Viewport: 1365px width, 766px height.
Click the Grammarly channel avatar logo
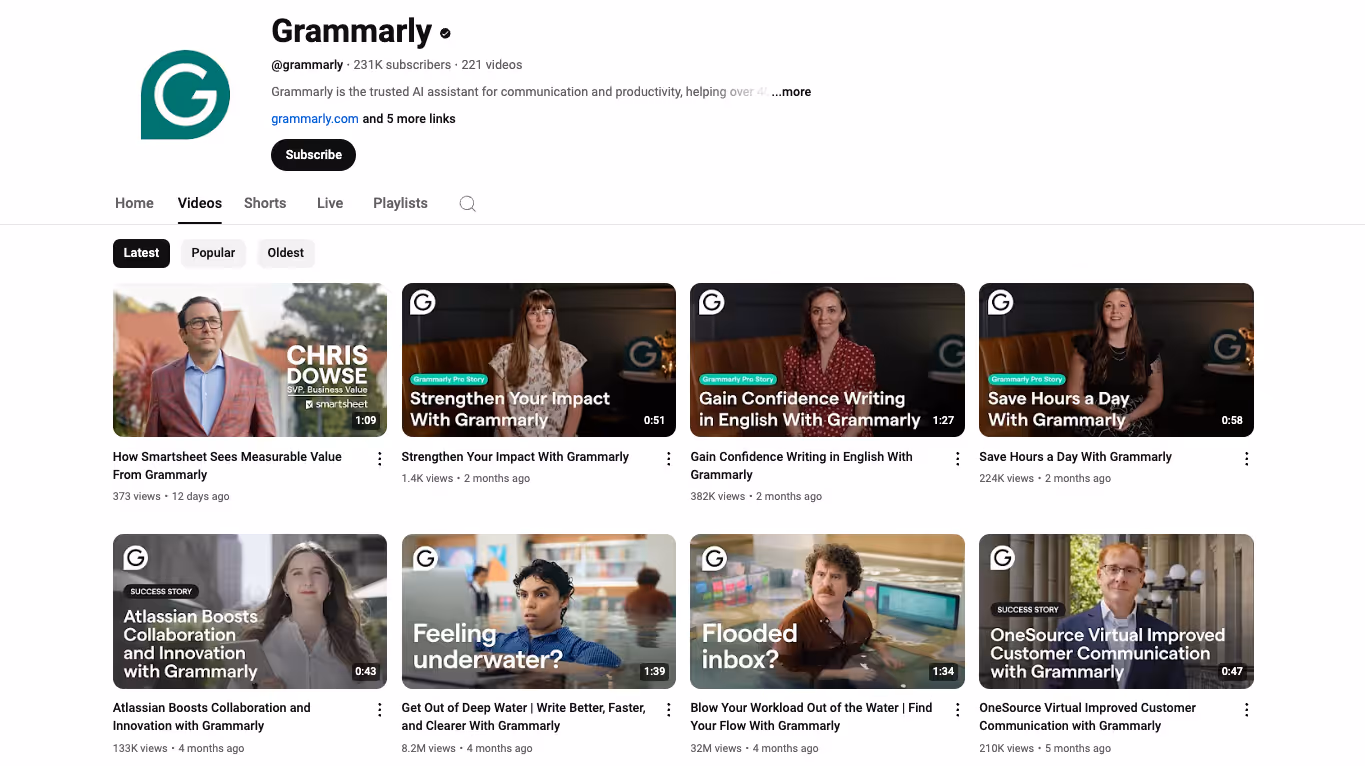(x=186, y=95)
